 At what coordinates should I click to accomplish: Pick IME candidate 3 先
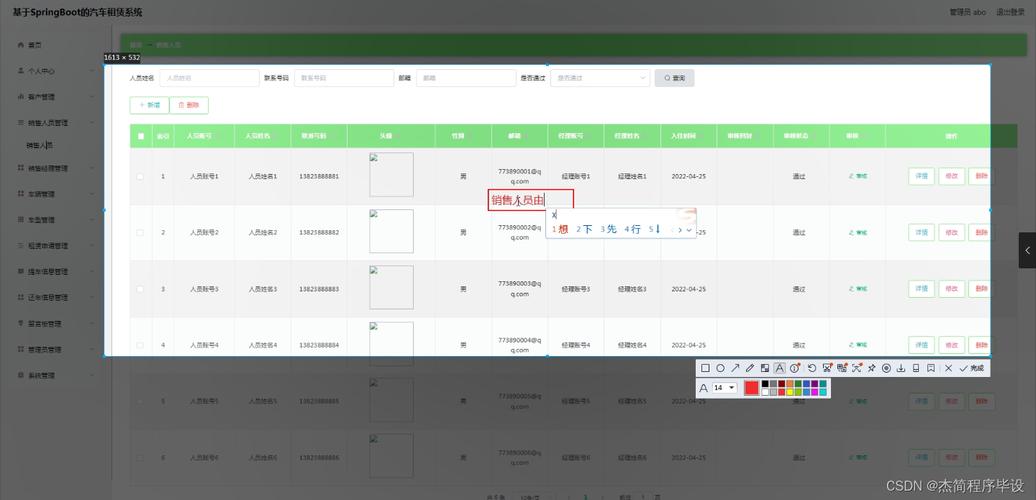(609, 229)
